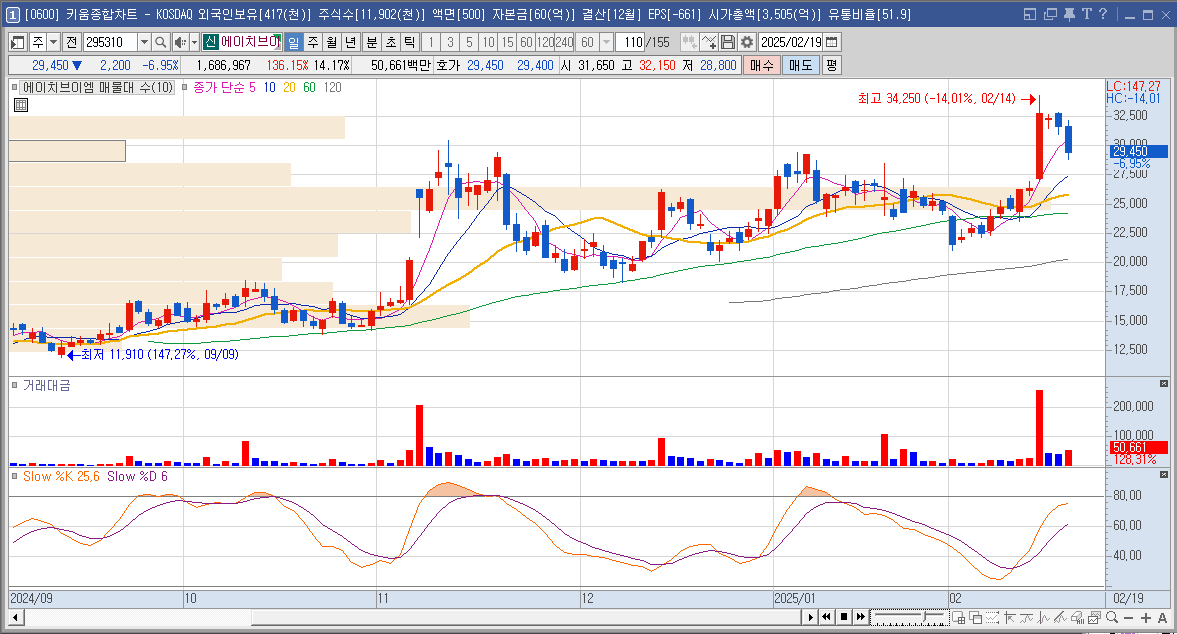Image resolution: width=1177 pixels, height=634 pixels.
Task: Open the stock code 295310 dropdown arrow
Action: point(144,42)
